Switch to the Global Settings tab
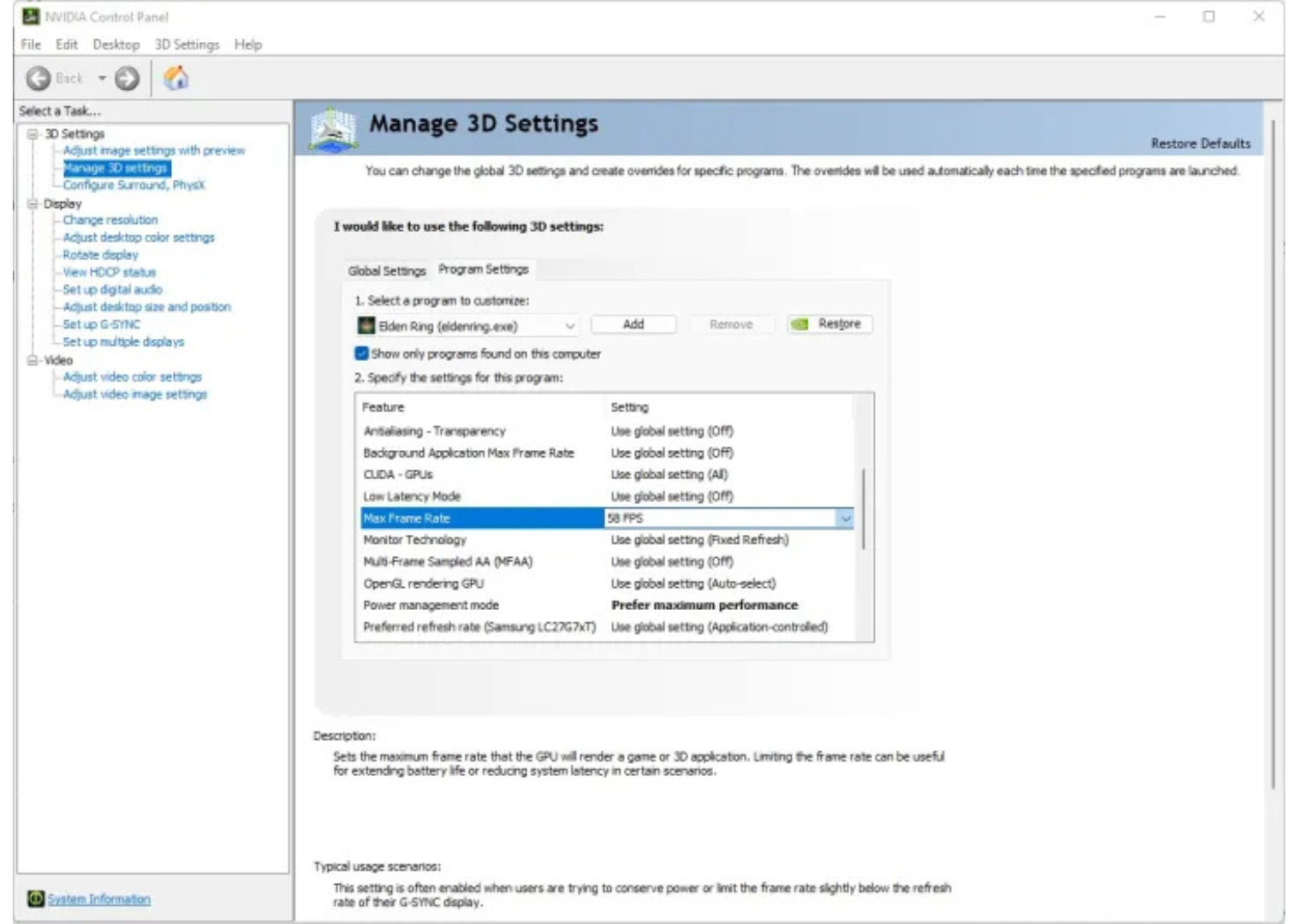 tap(387, 270)
